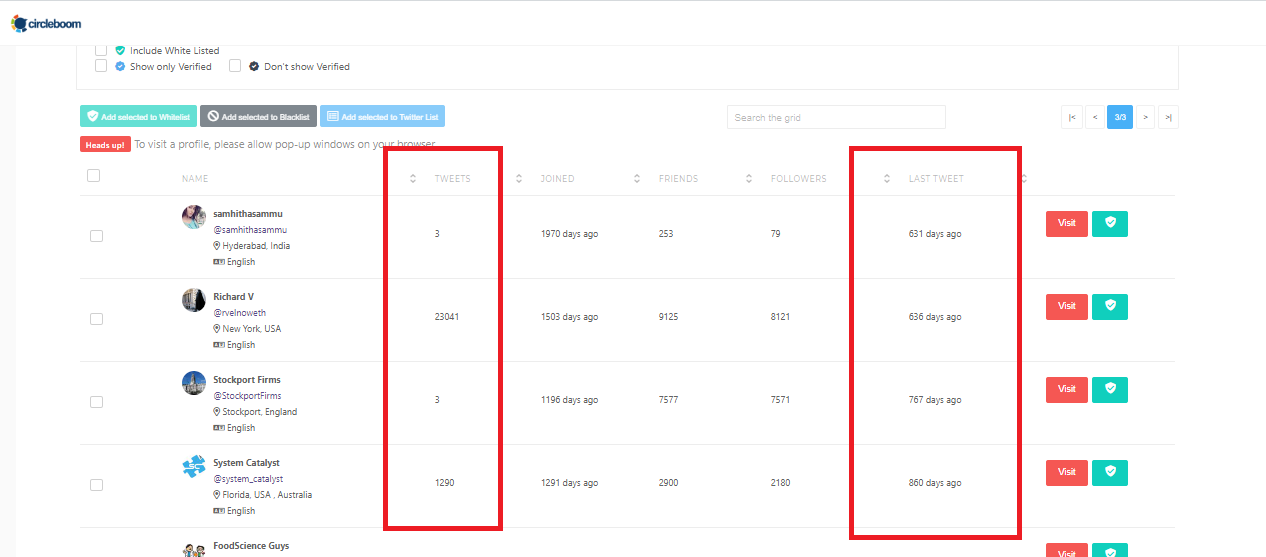Visit Stockport Firms' profile
This screenshot has width=1266, height=557.
pos(1067,390)
